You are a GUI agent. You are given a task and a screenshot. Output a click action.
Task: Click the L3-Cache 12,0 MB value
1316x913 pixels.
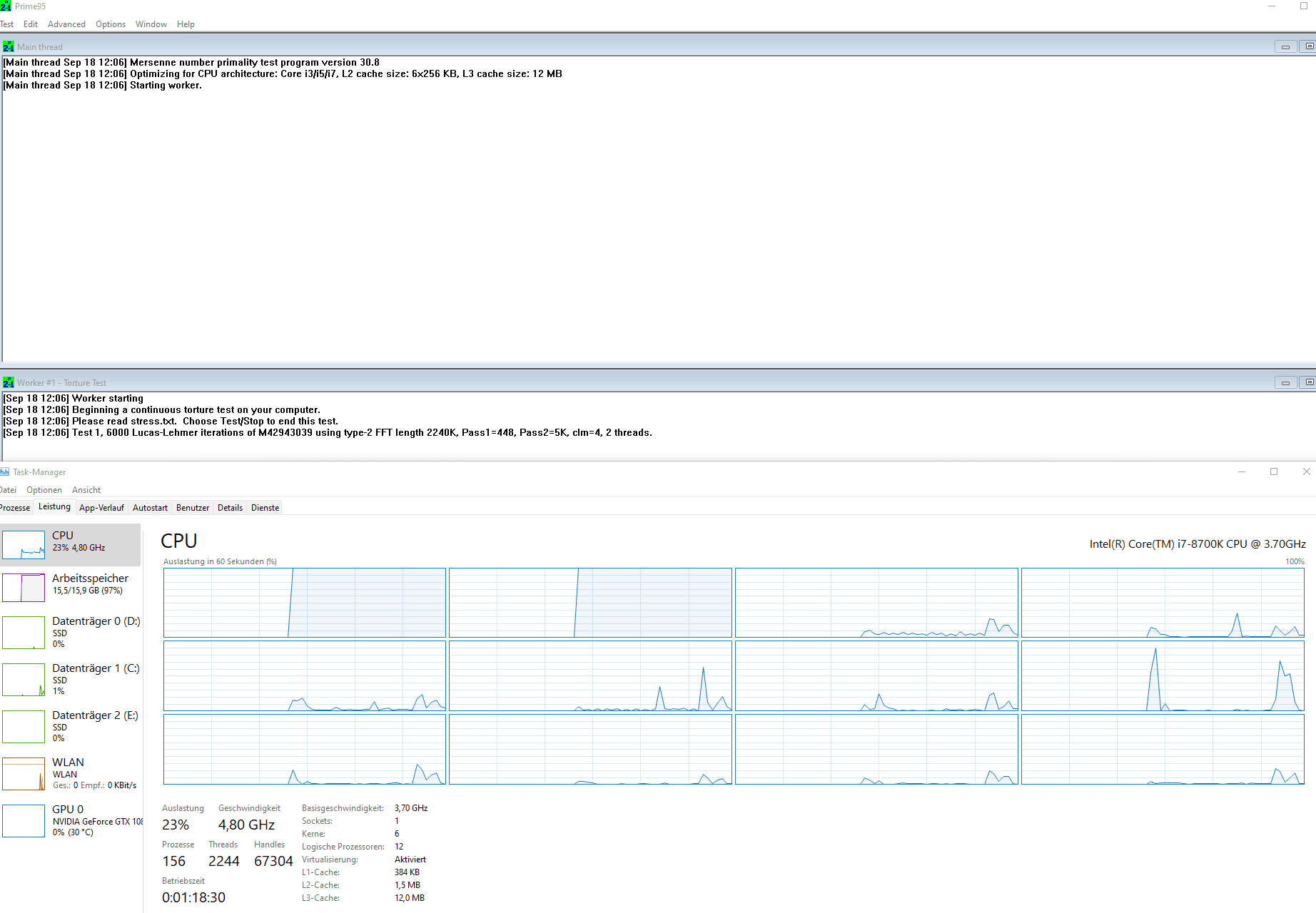(410, 898)
